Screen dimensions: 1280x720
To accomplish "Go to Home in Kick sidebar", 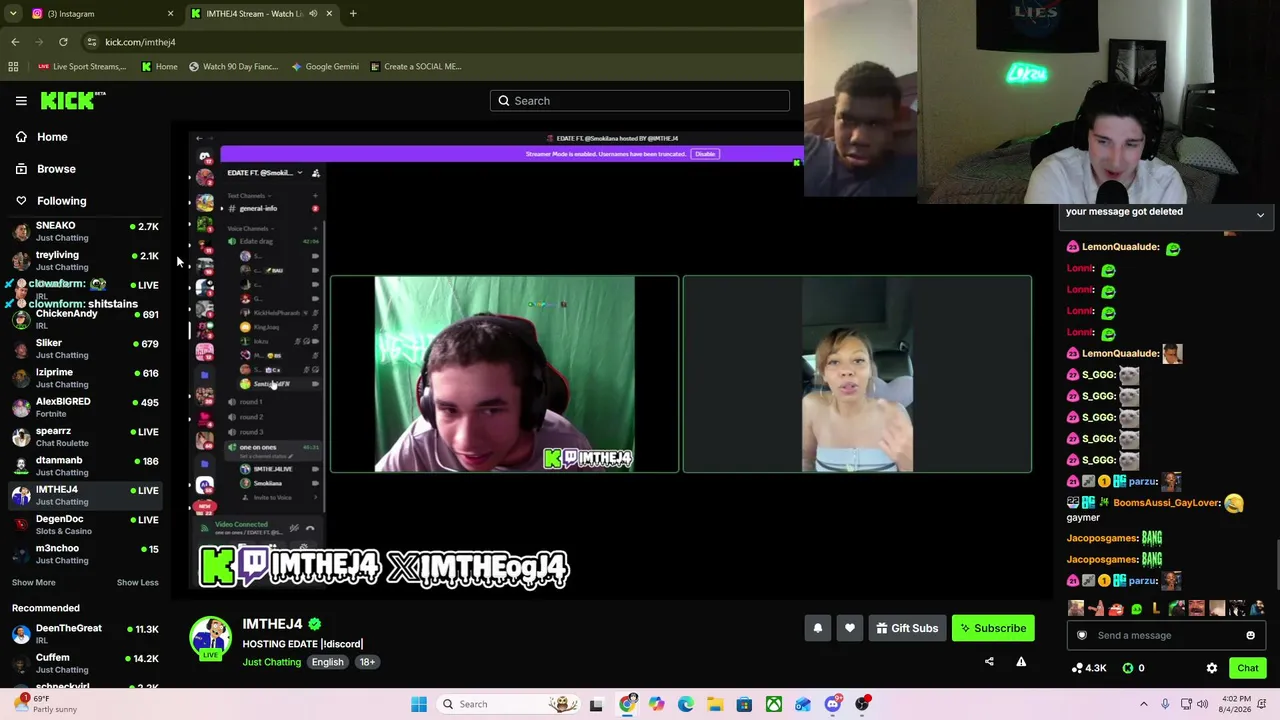I will [52, 137].
